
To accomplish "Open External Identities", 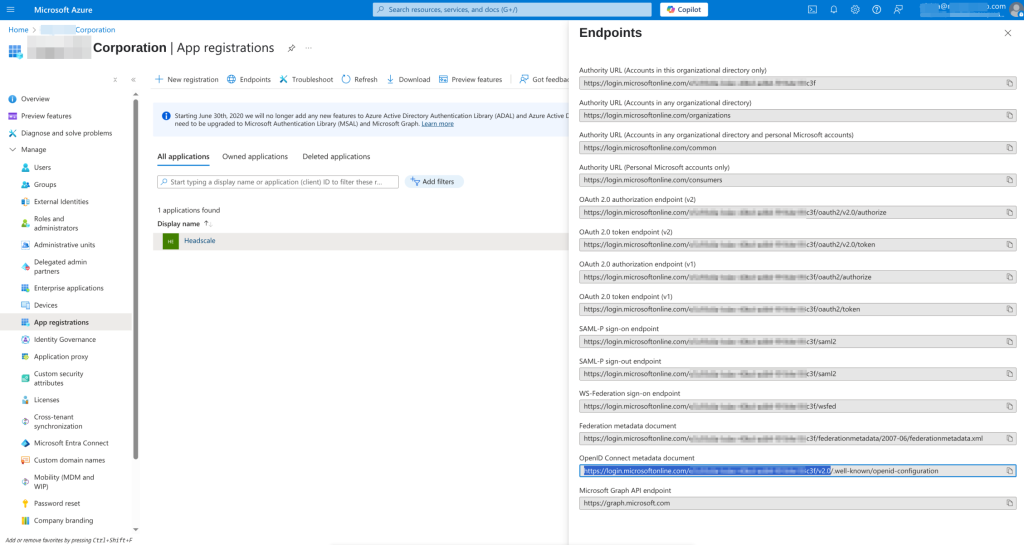I will tap(61, 202).
